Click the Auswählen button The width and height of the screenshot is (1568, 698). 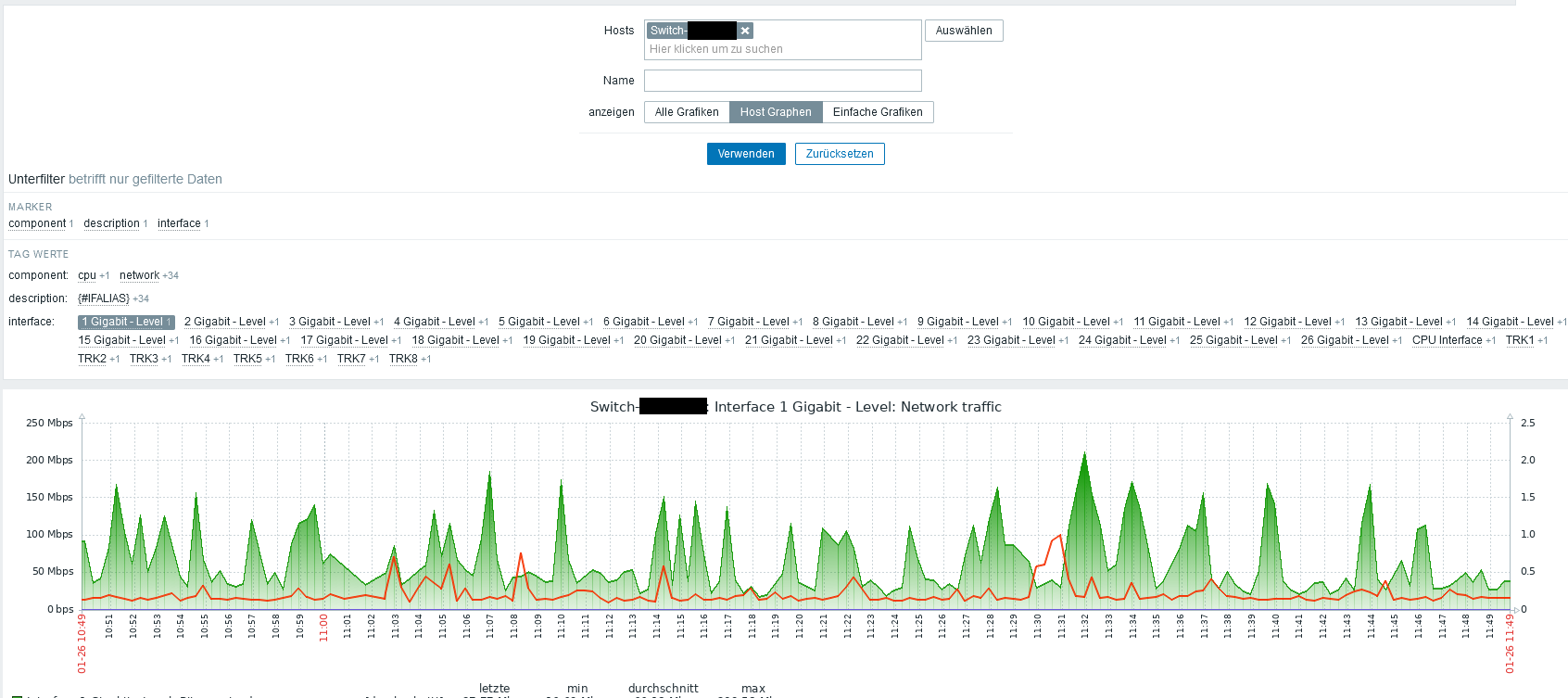pyautogui.click(x=964, y=31)
